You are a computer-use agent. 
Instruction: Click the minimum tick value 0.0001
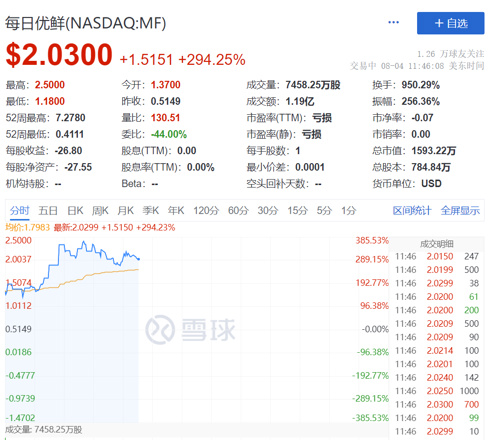click(x=310, y=167)
